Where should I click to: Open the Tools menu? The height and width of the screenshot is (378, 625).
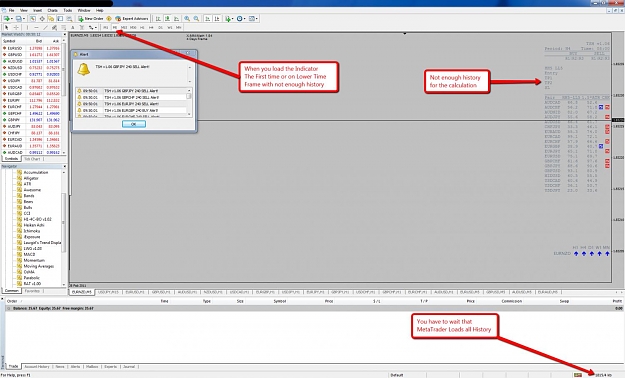[x=68, y=10]
